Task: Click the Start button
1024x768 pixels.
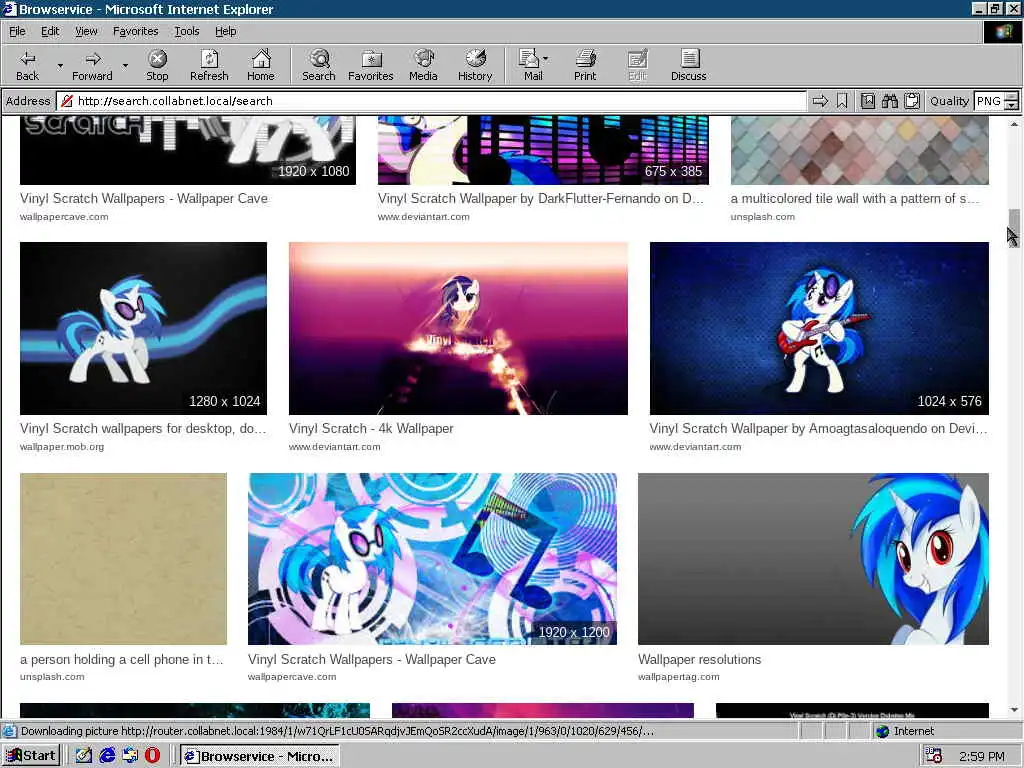Action: tap(31, 756)
